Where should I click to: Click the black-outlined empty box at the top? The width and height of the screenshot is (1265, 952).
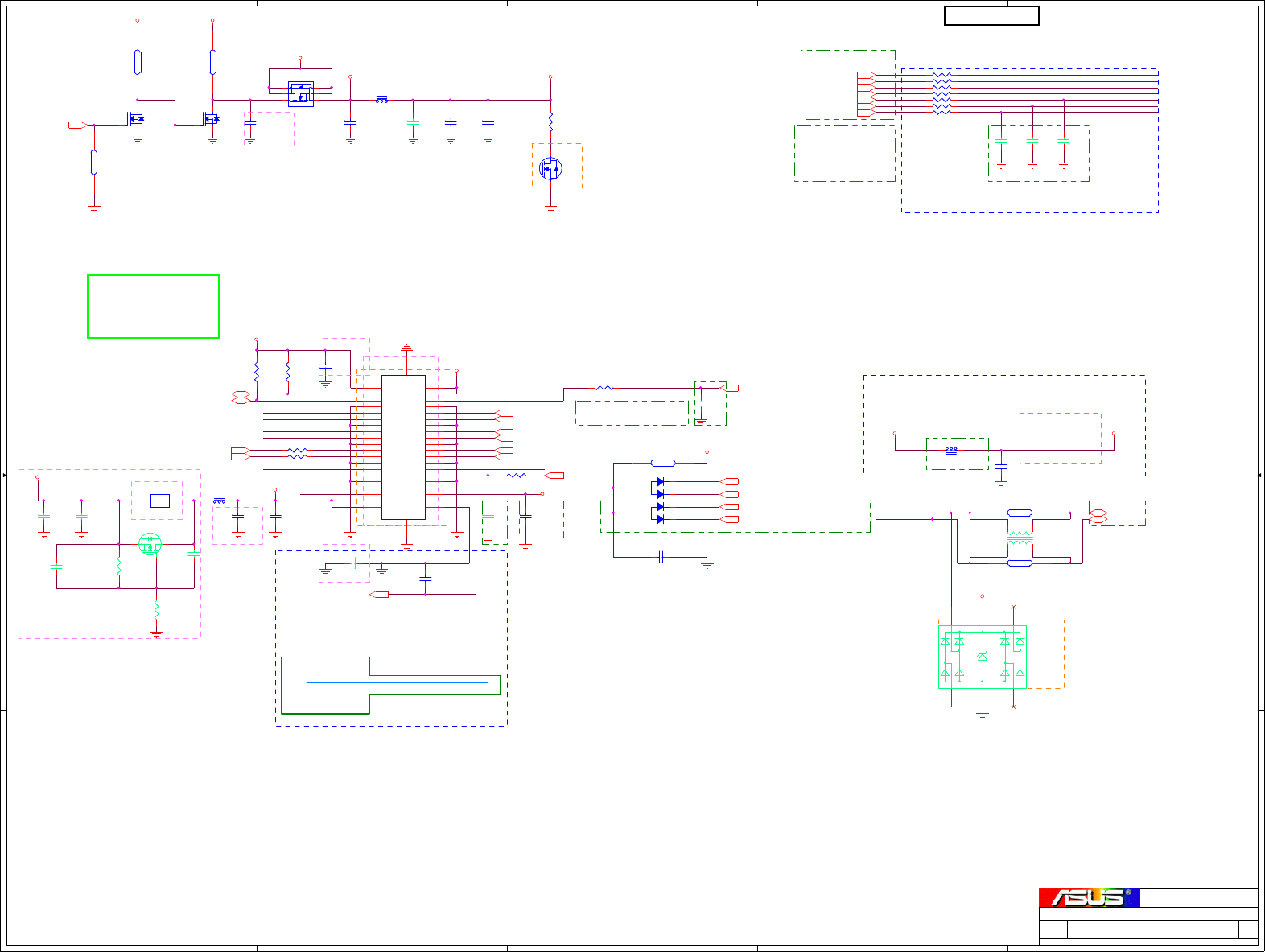click(991, 16)
